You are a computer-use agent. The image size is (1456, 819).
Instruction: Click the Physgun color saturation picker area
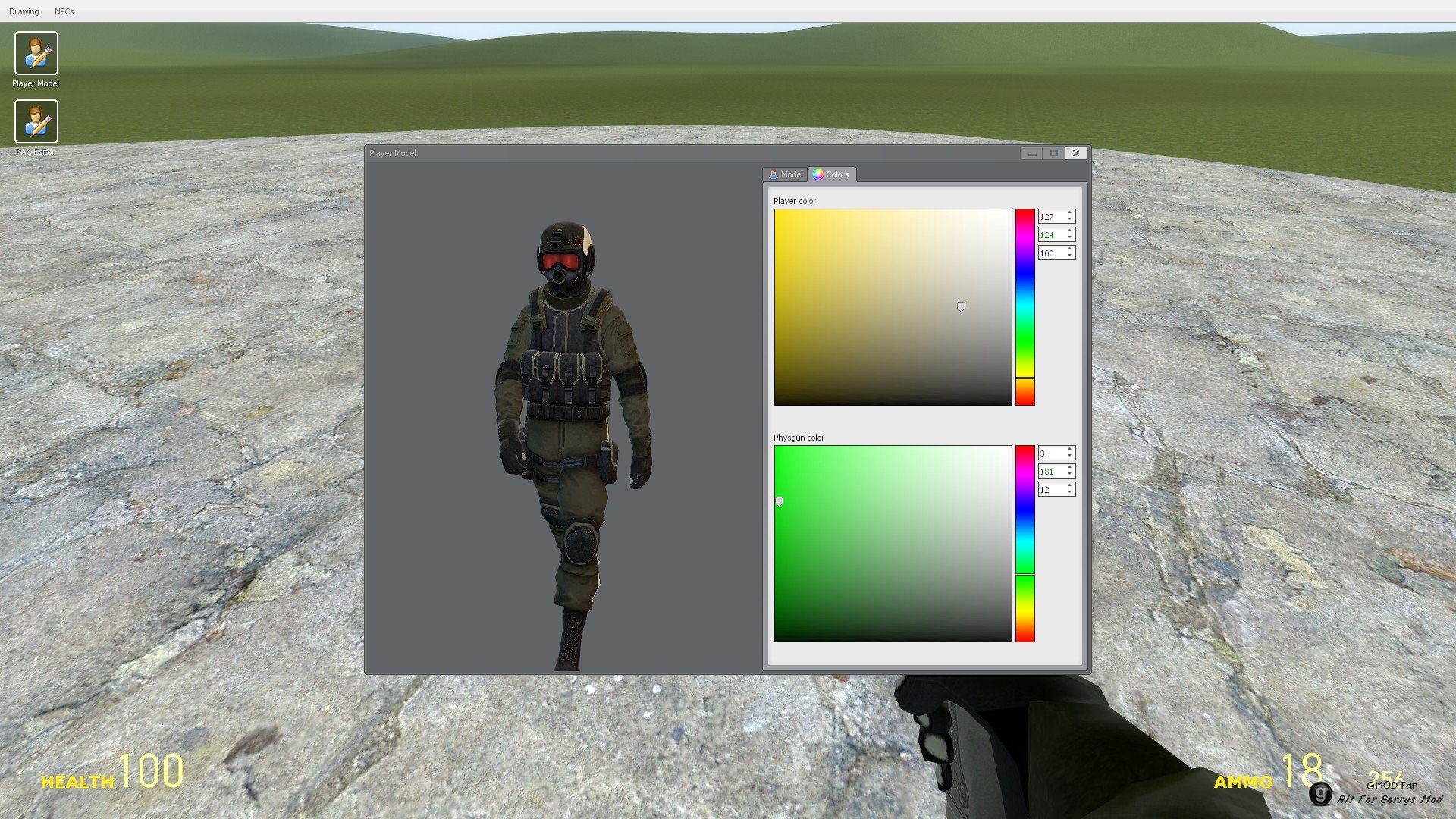pos(893,544)
